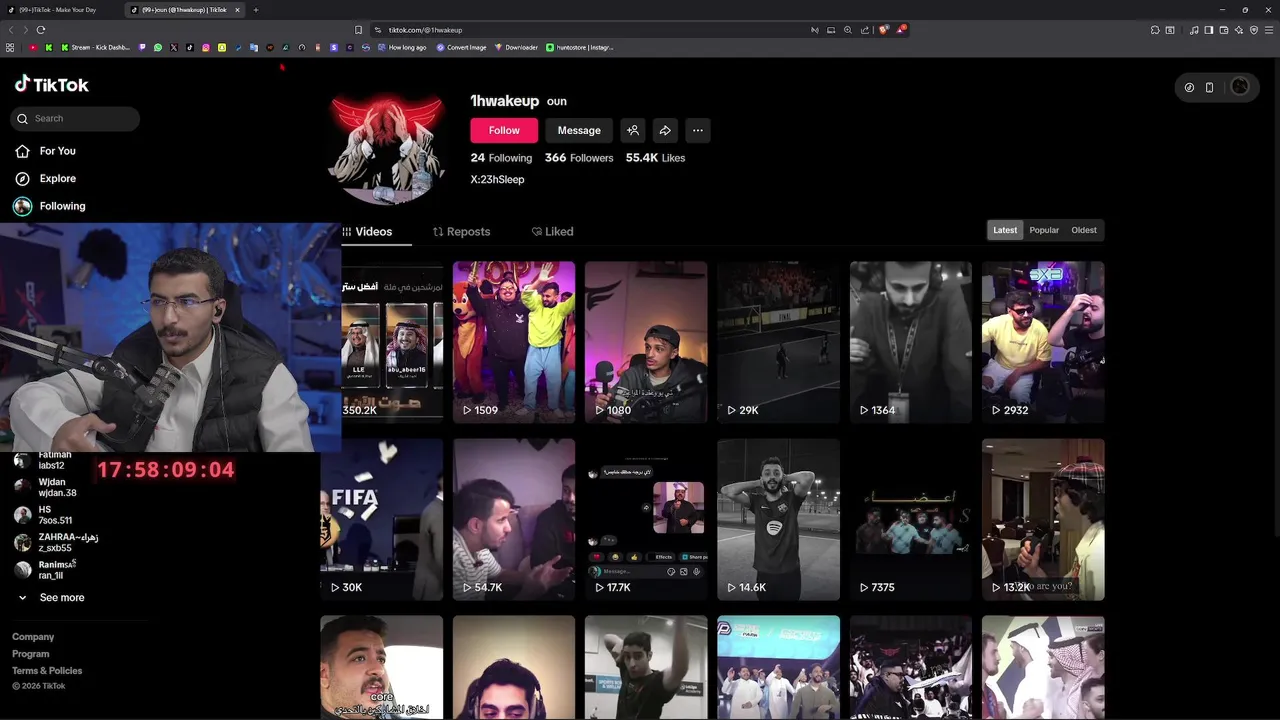This screenshot has height=720, width=1280.
Task: Click the browser back arrow
Action: pos(12,30)
